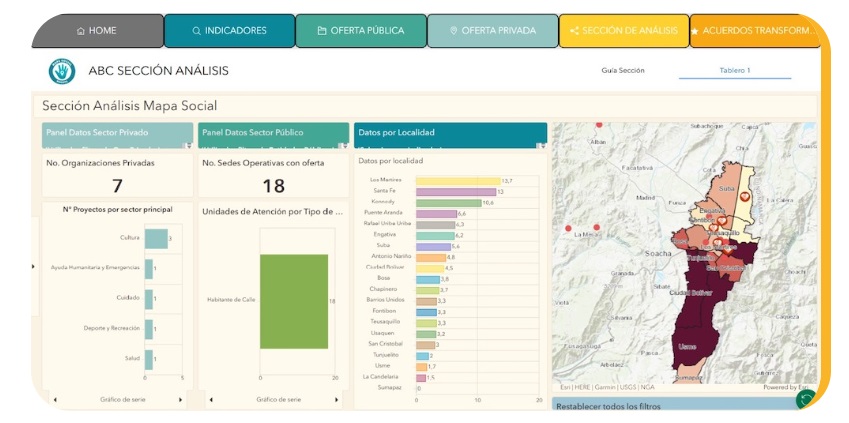
Task: Go to previous chart in Unidades de Atención panel
Action: click(210, 399)
